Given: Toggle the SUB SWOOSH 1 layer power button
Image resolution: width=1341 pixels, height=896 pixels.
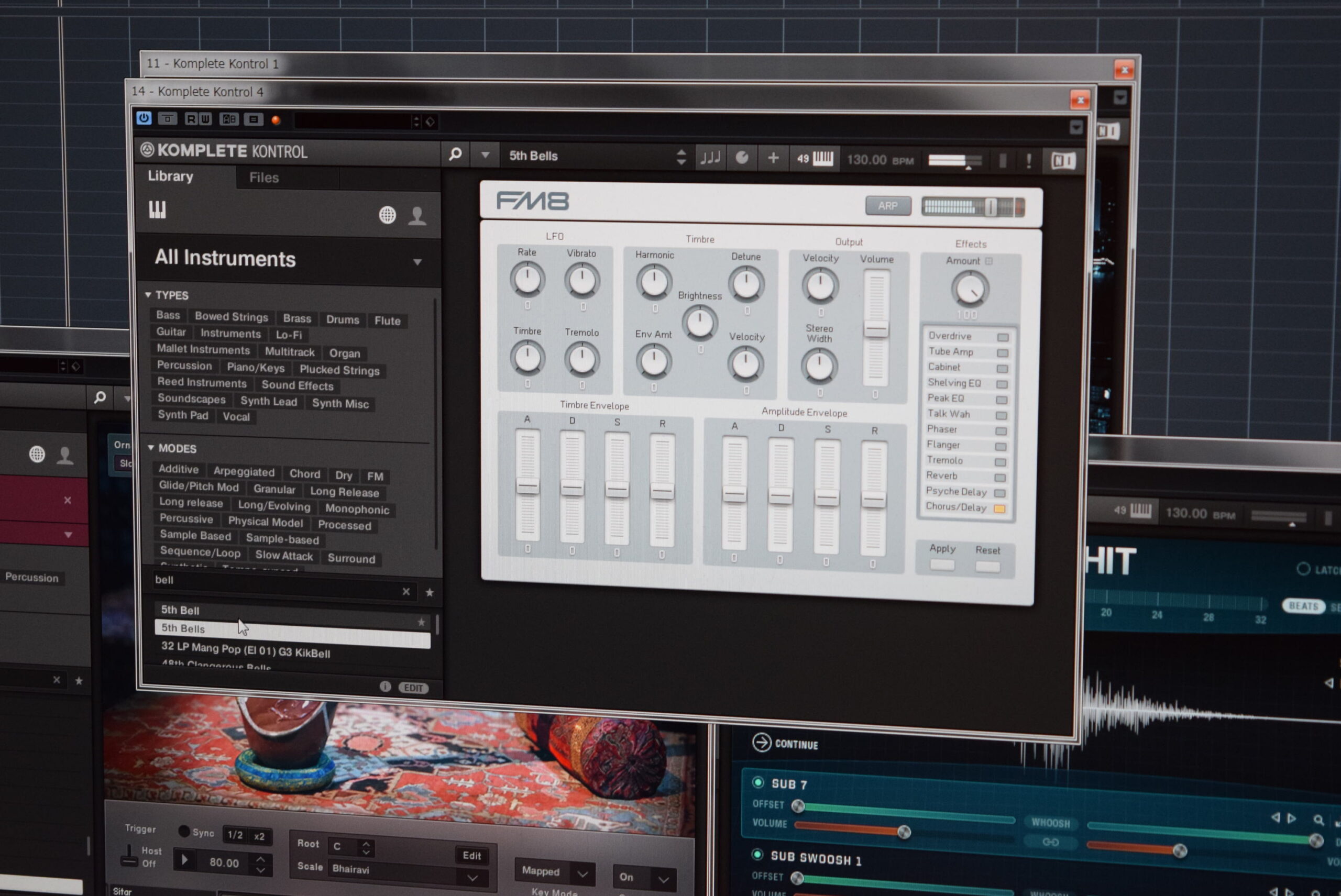Looking at the screenshot, I should pyautogui.click(x=757, y=854).
